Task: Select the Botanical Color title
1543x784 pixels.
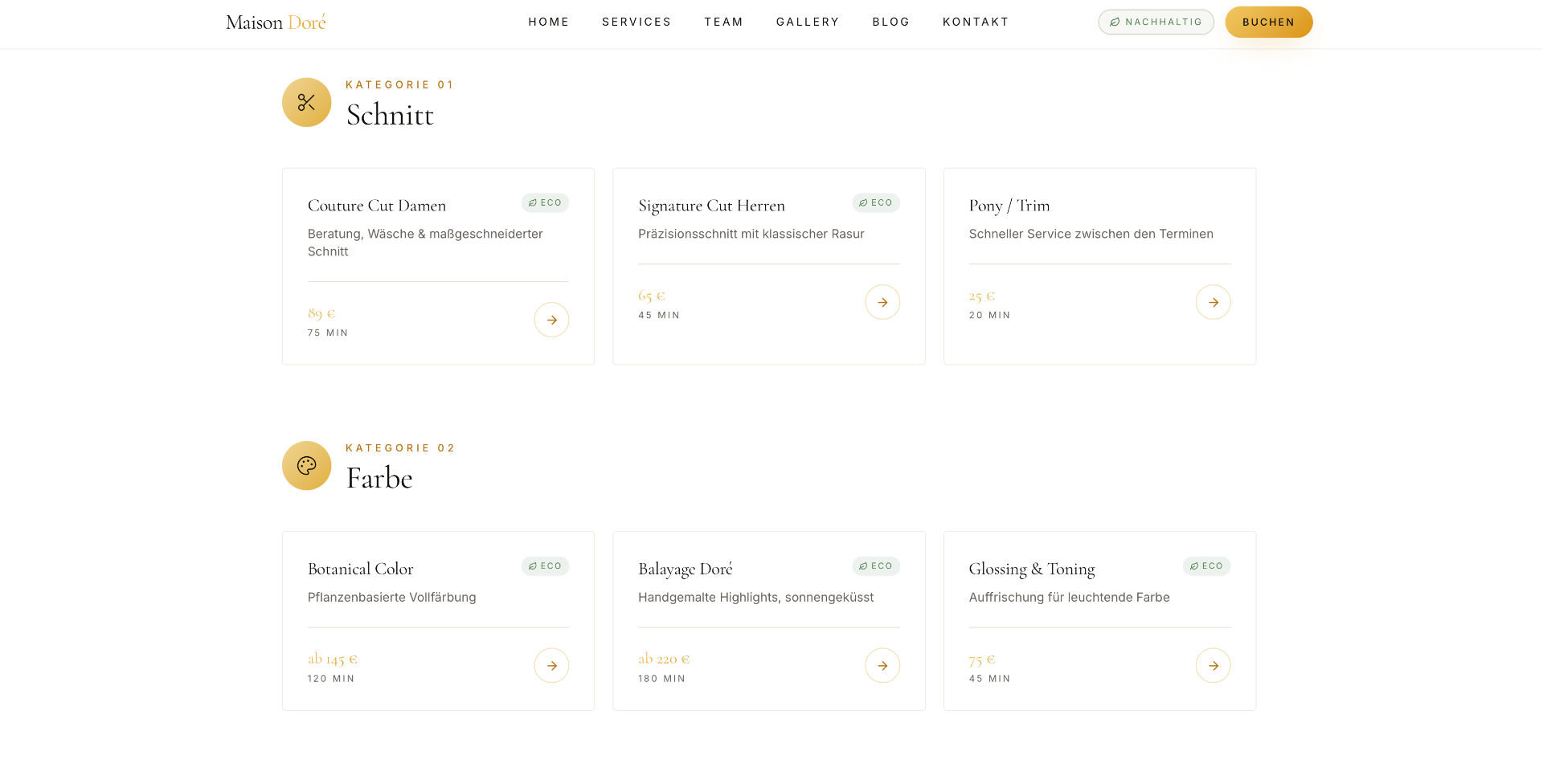Action: point(360,569)
